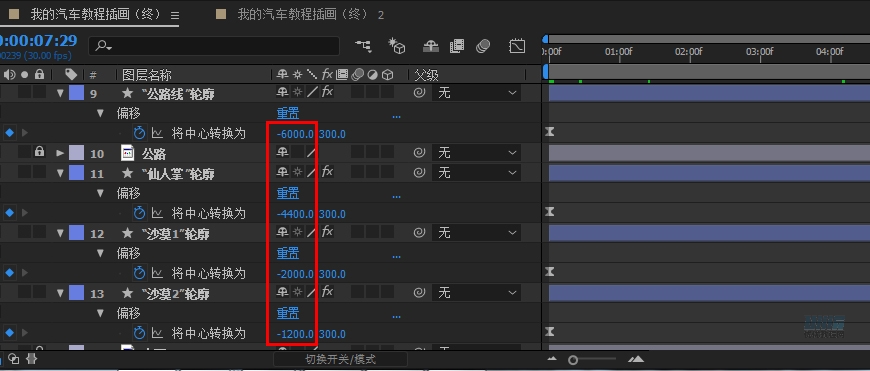Image resolution: width=870 pixels, height=371 pixels.
Task: Click the -6000.0 offset value
Action: [295, 134]
